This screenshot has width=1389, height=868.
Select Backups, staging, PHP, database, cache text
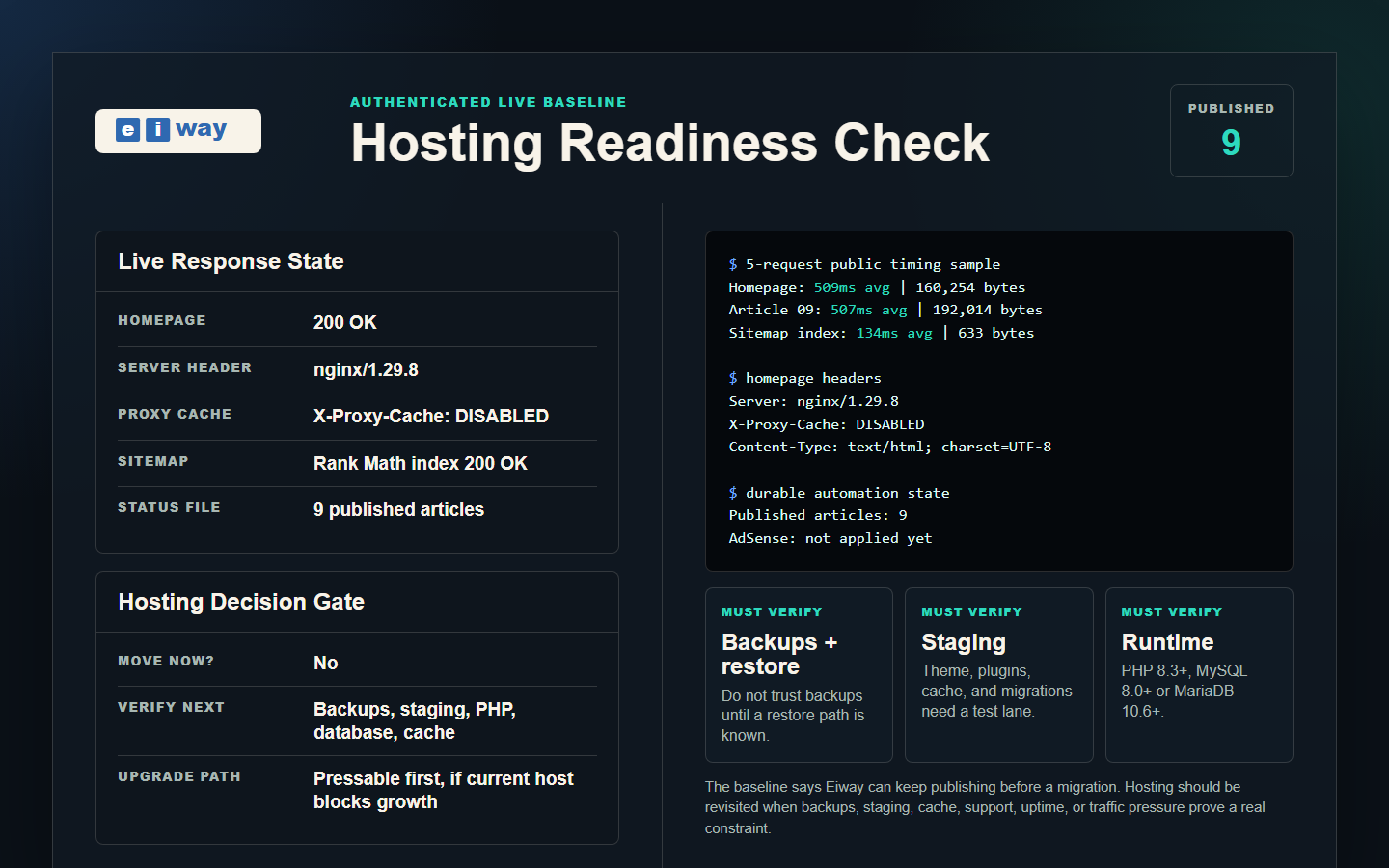[x=415, y=720]
